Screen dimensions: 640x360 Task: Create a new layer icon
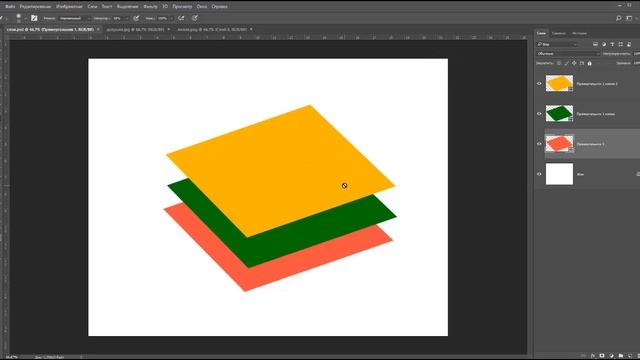630,356
